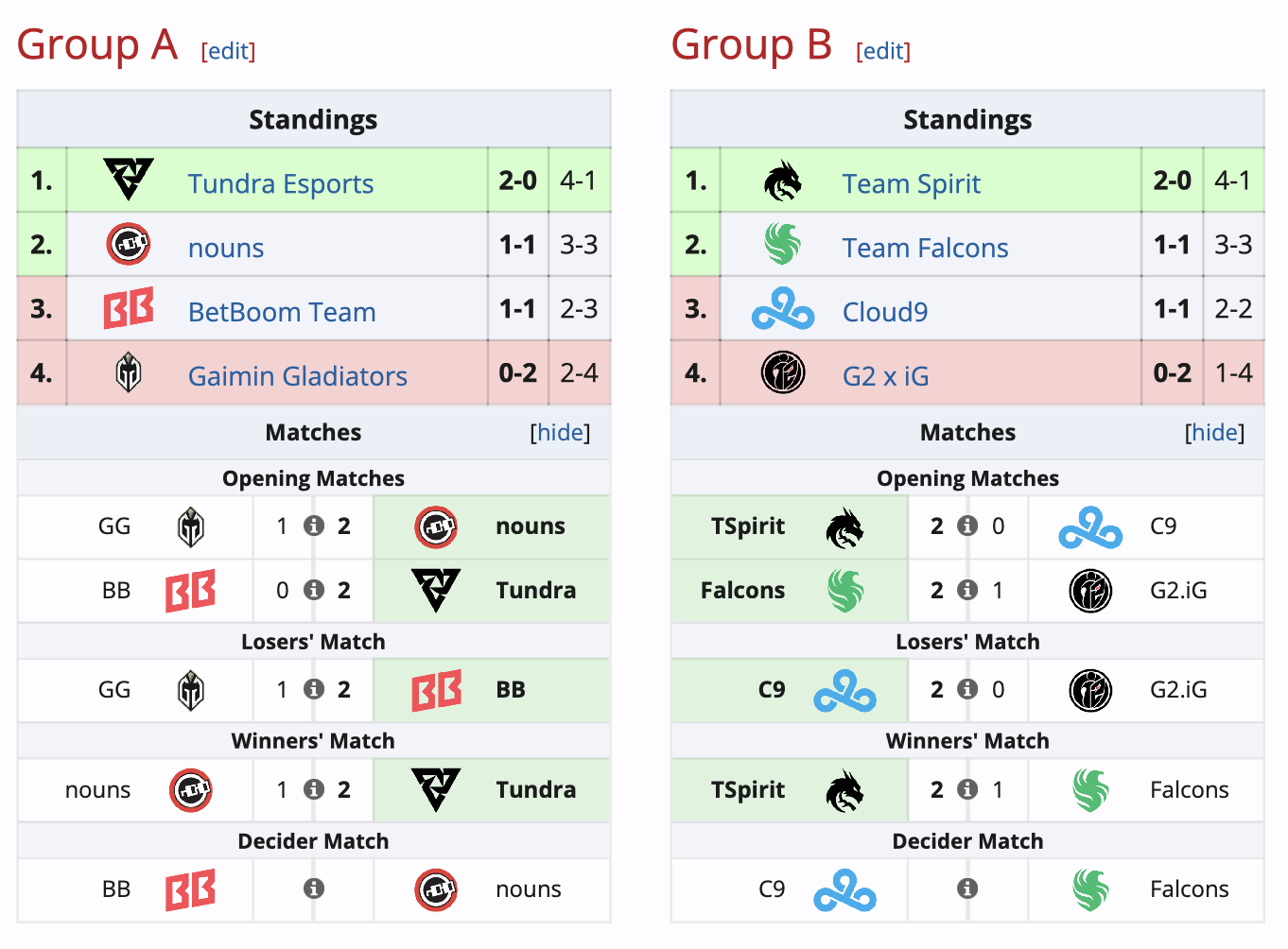This screenshot has width=1288, height=949.
Task: Click the Team Spirit dragon logo
Action: (782, 180)
